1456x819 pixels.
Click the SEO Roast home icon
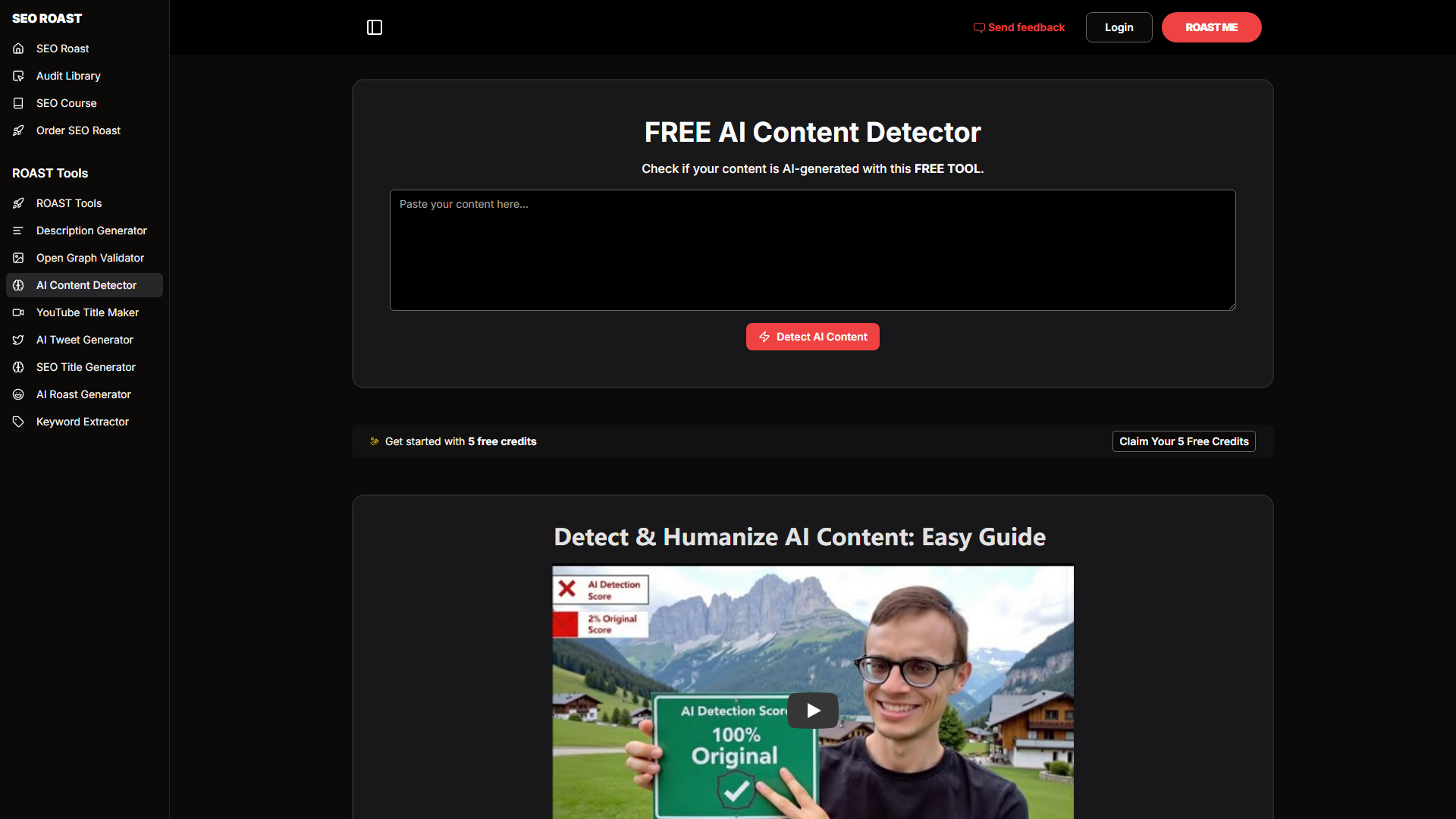point(18,48)
